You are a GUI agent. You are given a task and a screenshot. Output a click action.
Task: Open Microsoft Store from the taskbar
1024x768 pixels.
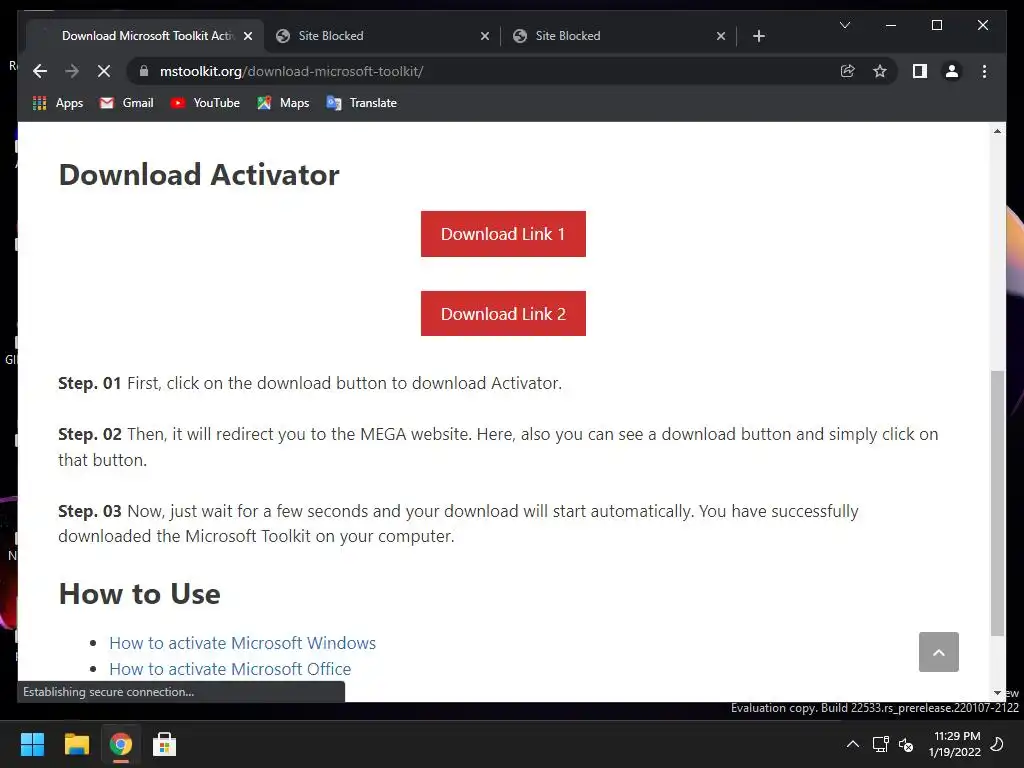tap(165, 744)
